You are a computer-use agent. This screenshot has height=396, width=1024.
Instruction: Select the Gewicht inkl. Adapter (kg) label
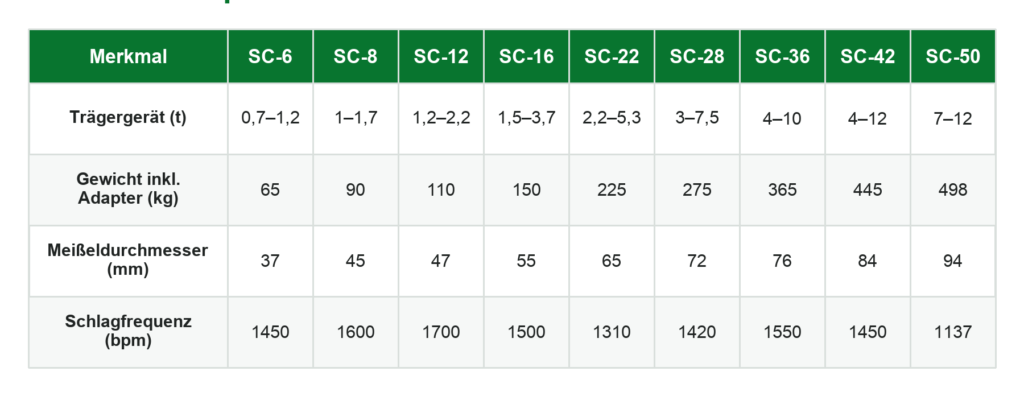(128, 190)
